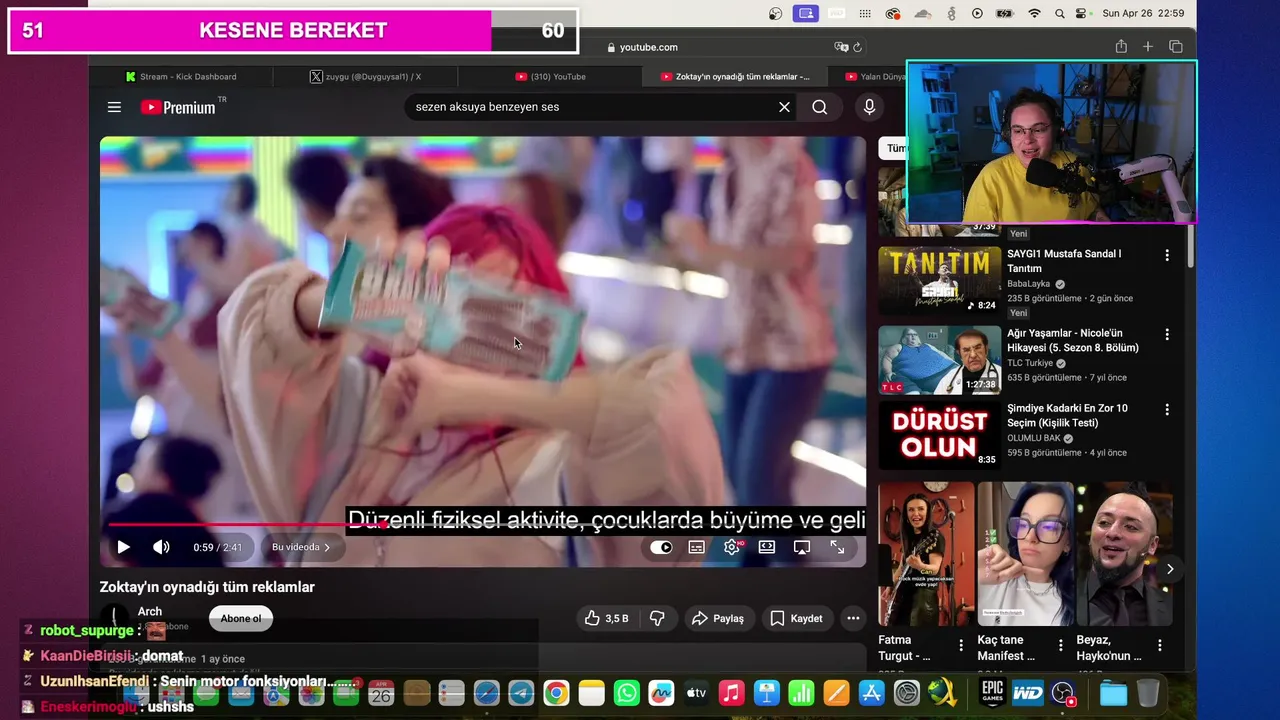Open the Fatma Turgut short thumbnail
Viewport: 1280px width, 720px height.
click(x=926, y=554)
